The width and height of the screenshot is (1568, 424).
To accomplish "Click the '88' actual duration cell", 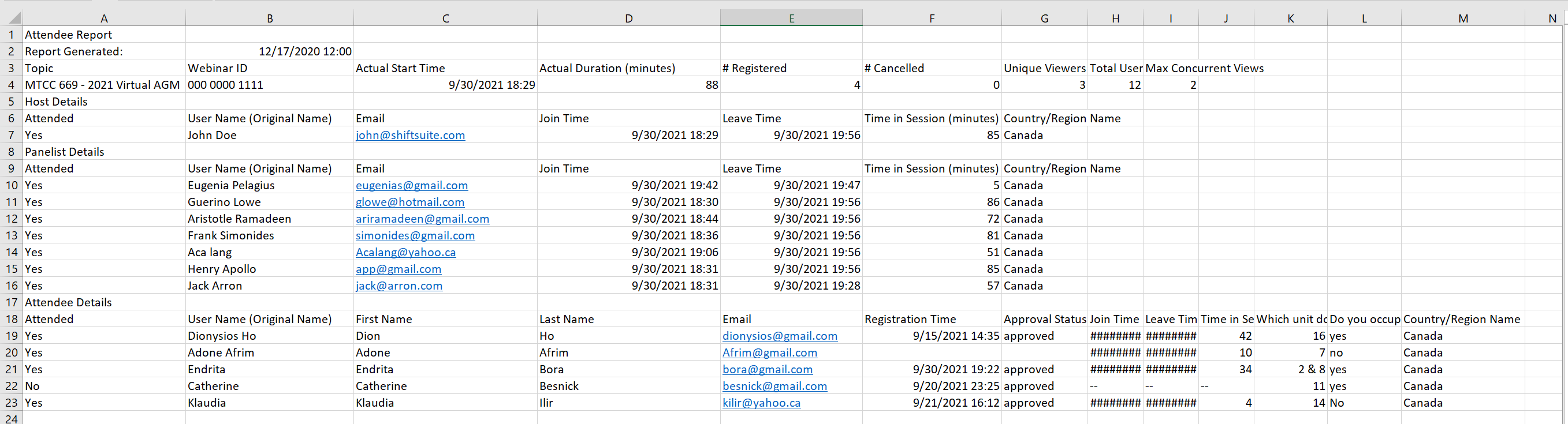I will (629, 85).
